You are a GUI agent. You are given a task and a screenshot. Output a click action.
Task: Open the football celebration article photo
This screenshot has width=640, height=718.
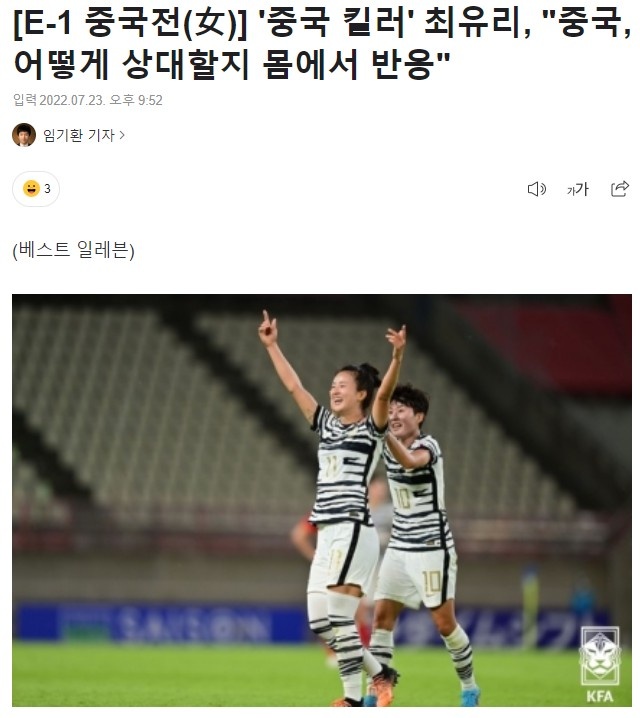click(322, 500)
